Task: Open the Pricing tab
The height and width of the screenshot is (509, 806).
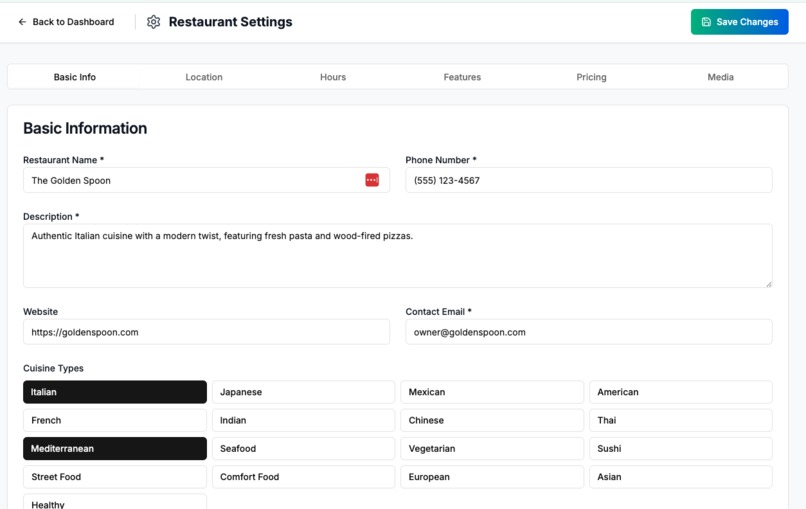Action: (x=591, y=77)
